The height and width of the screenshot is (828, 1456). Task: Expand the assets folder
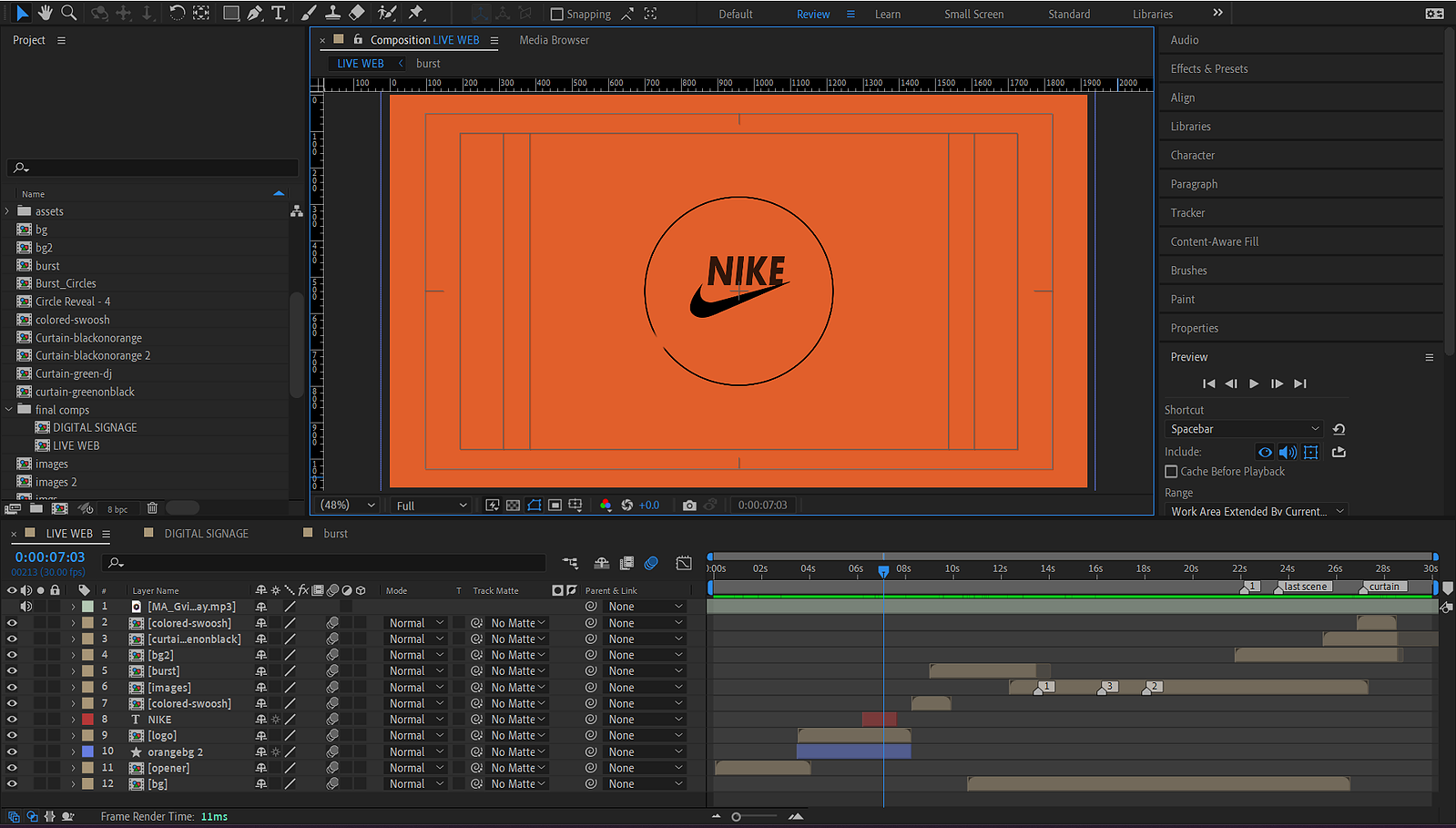pos(8,211)
